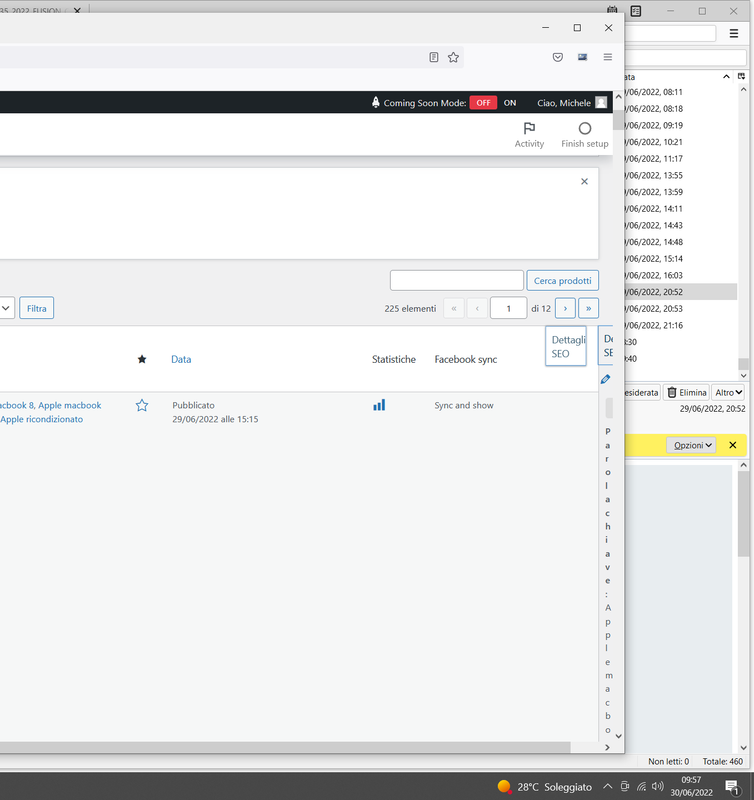The image size is (754, 800).
Task: Close the yellow notification bar in mail
Action: pos(733,445)
